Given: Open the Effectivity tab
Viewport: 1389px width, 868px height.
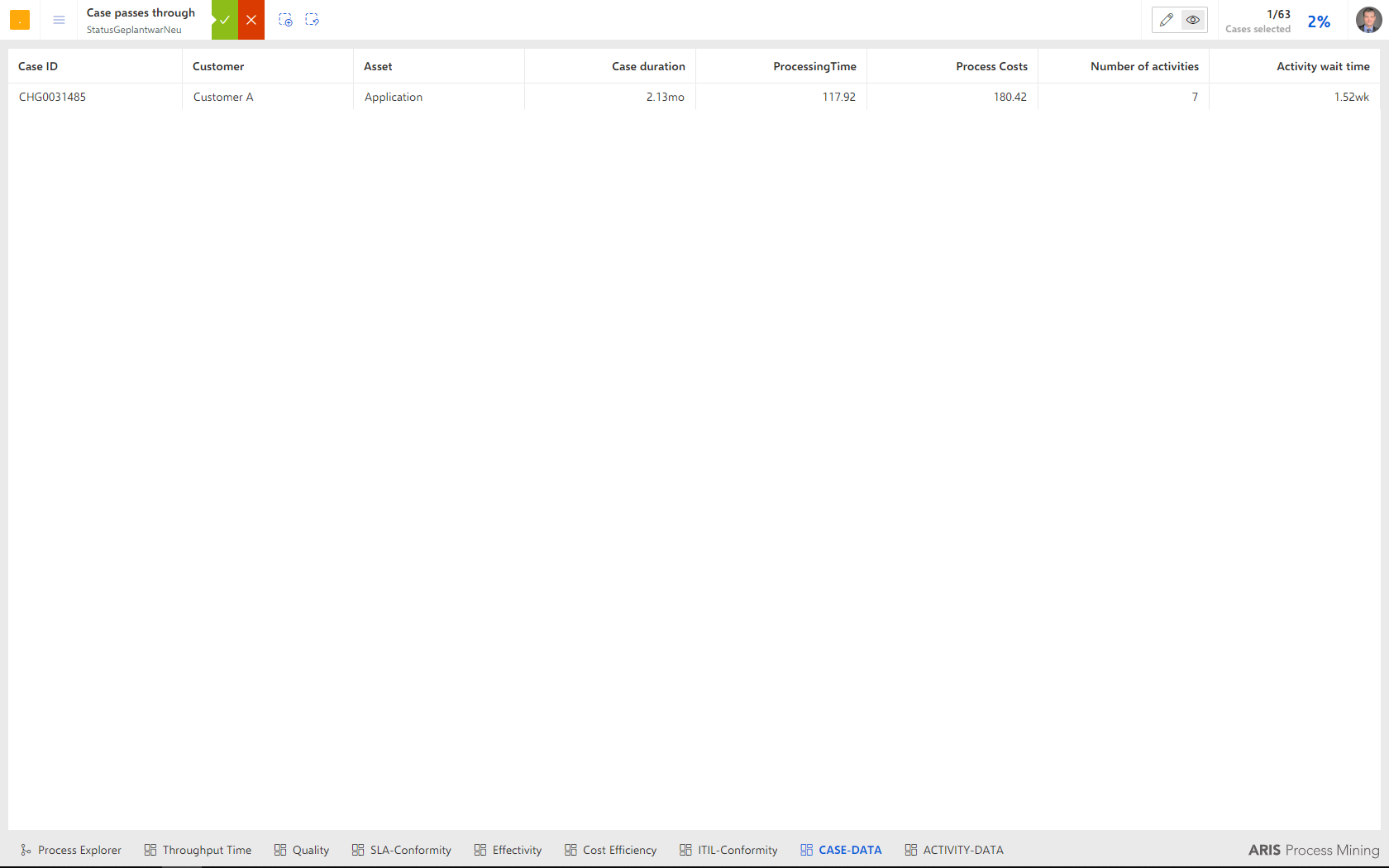Looking at the screenshot, I should (x=508, y=850).
